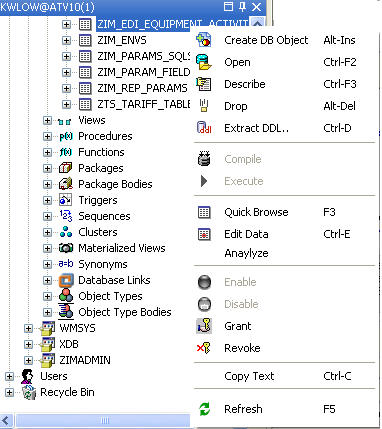Image resolution: width=382 pixels, height=429 pixels.
Task: Click the Describe menu icon
Action: click(204, 84)
